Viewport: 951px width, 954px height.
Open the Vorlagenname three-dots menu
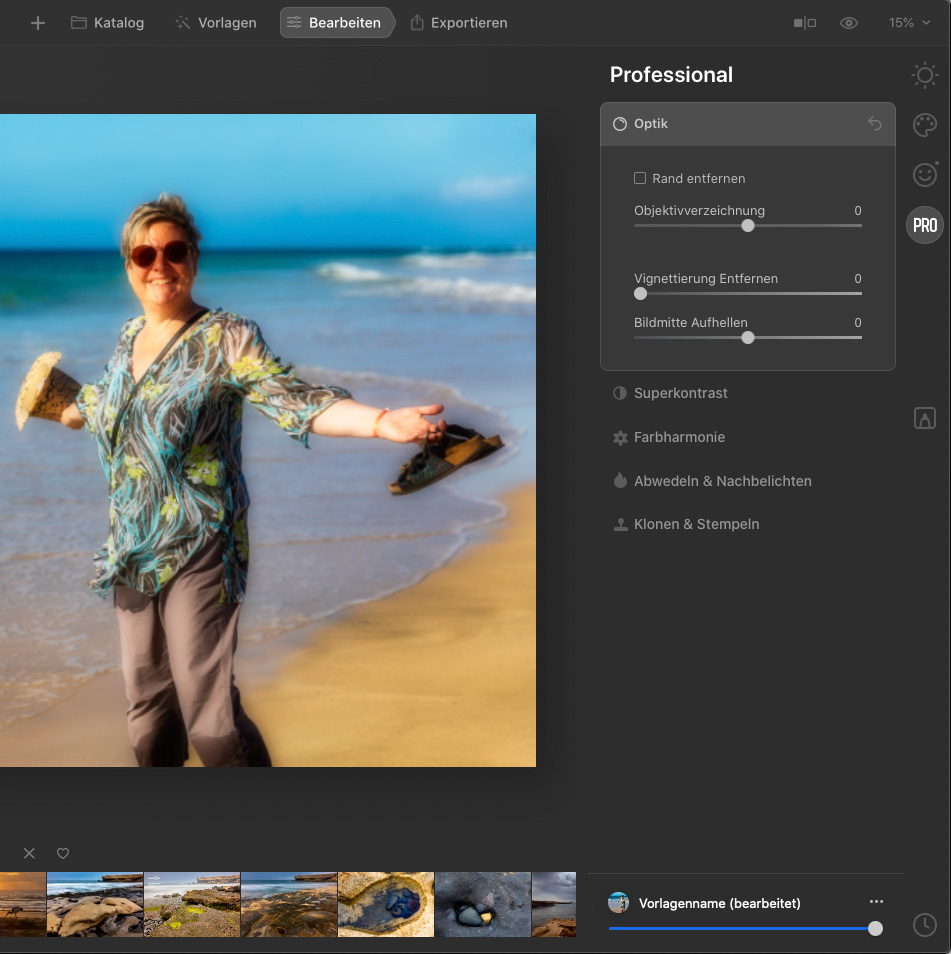[877, 902]
